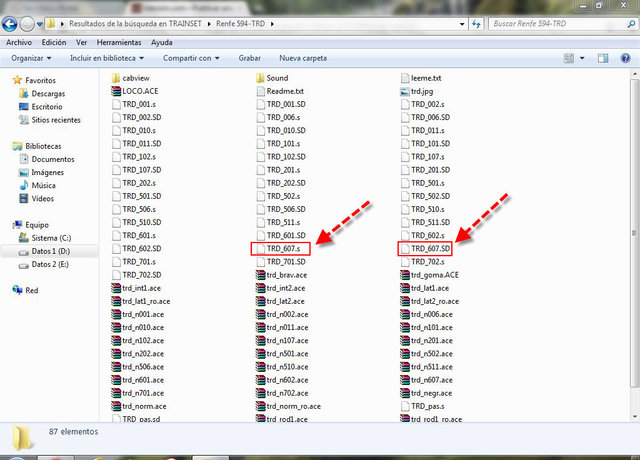Select the Datos 1 (D:) drive
The width and height of the screenshot is (640, 460).
pos(54,252)
